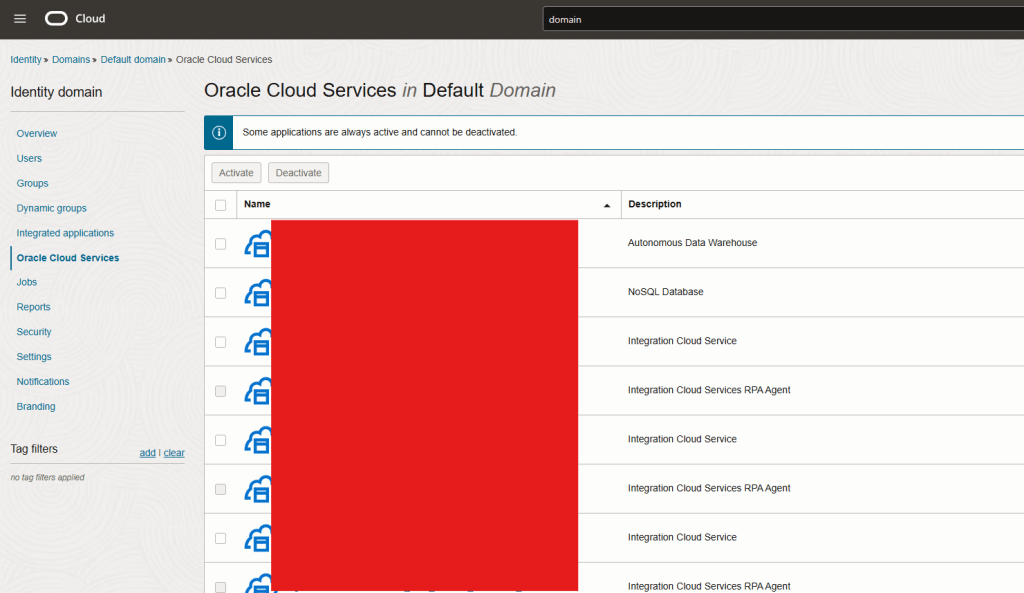The image size is (1024, 593).
Task: Clear the tag filters
Action: (x=174, y=453)
